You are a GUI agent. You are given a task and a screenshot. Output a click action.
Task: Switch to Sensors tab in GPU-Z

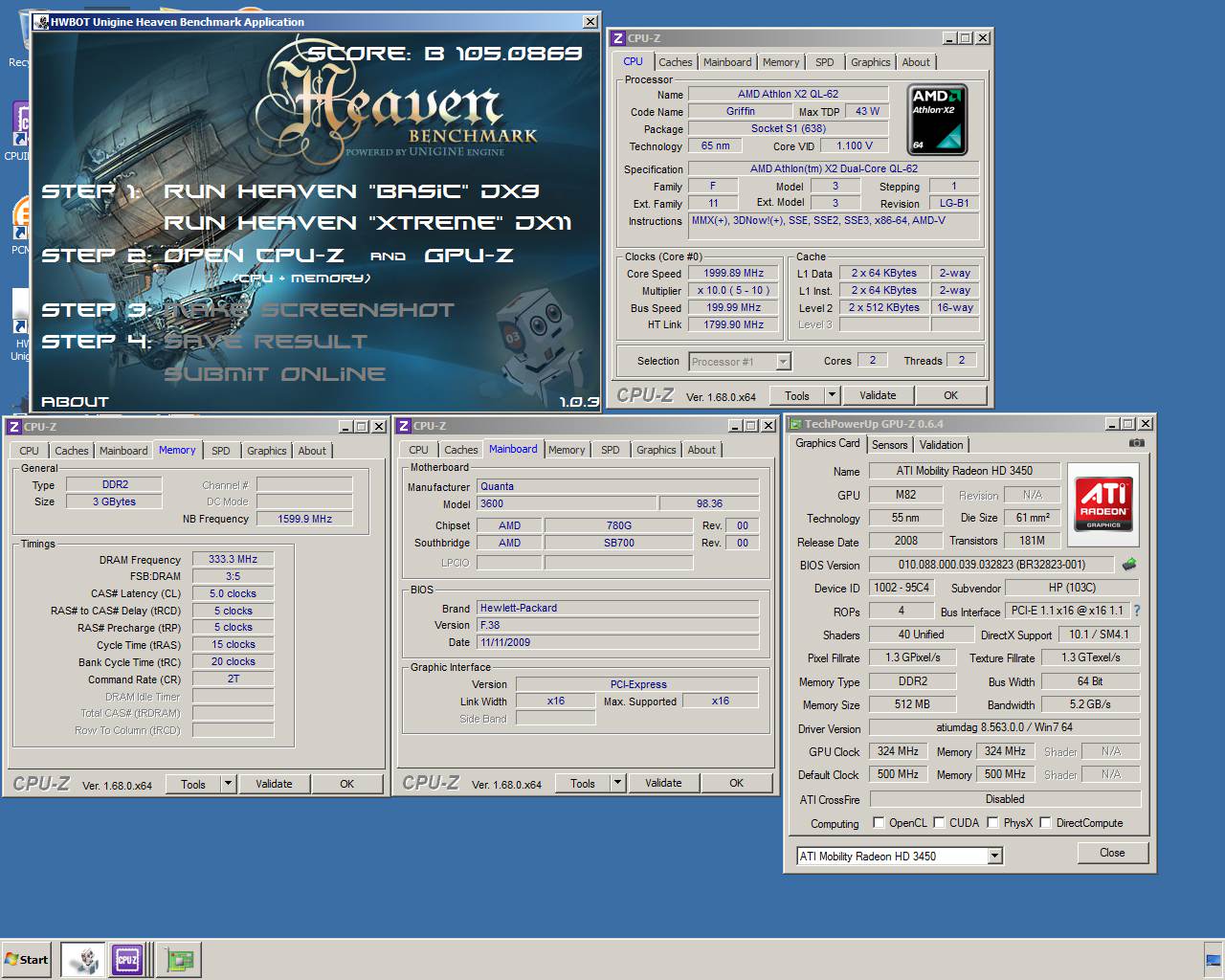889,445
